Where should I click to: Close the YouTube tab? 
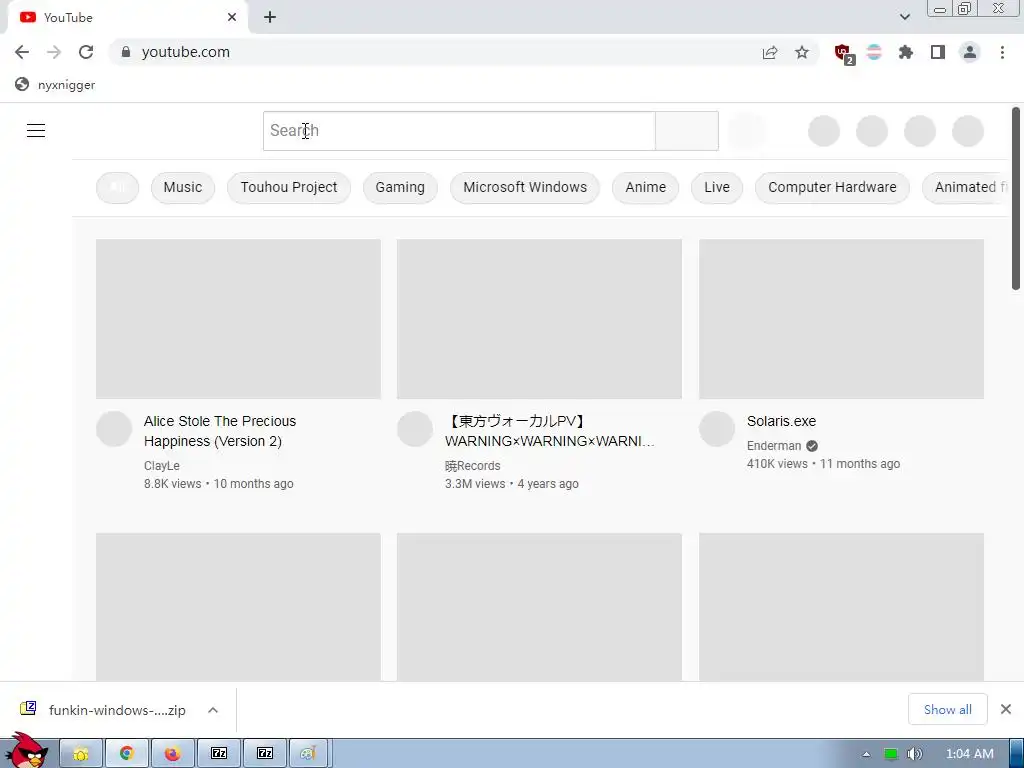tap(232, 18)
